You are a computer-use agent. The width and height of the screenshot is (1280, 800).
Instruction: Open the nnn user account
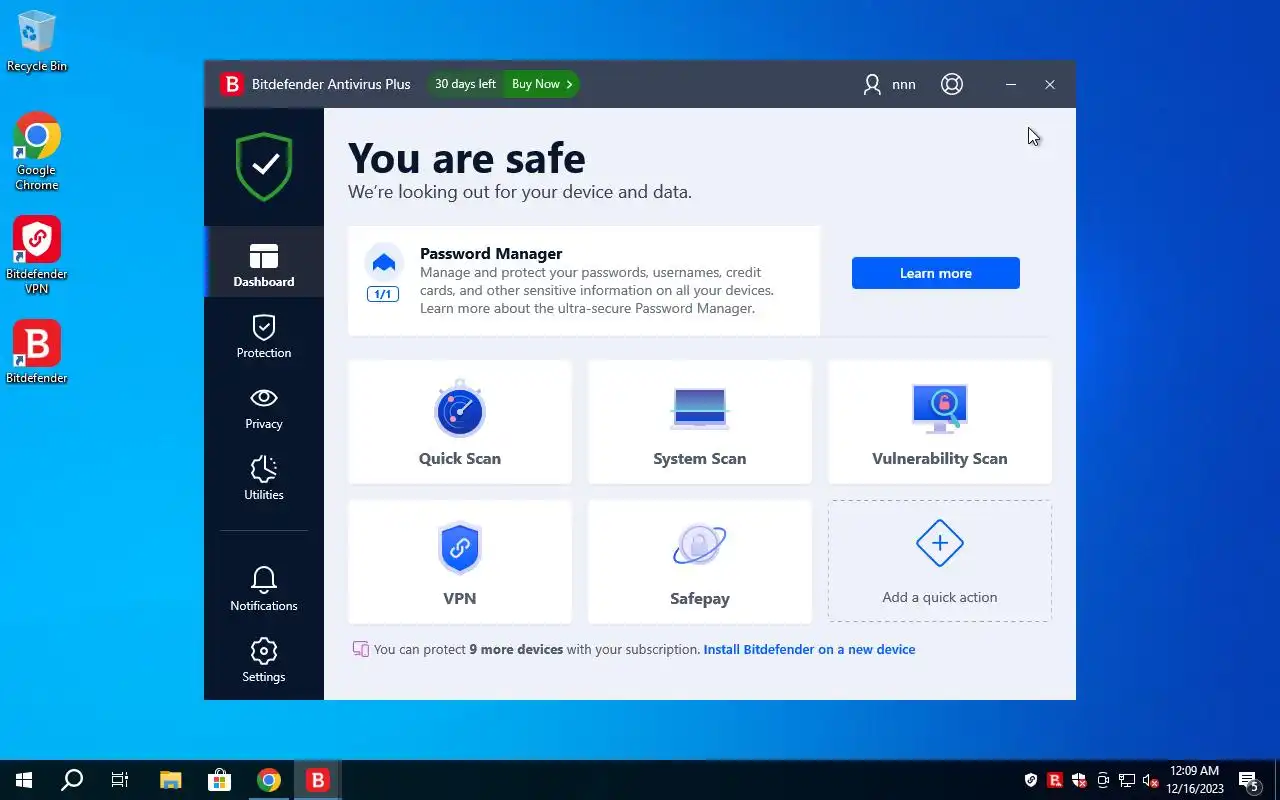click(889, 84)
